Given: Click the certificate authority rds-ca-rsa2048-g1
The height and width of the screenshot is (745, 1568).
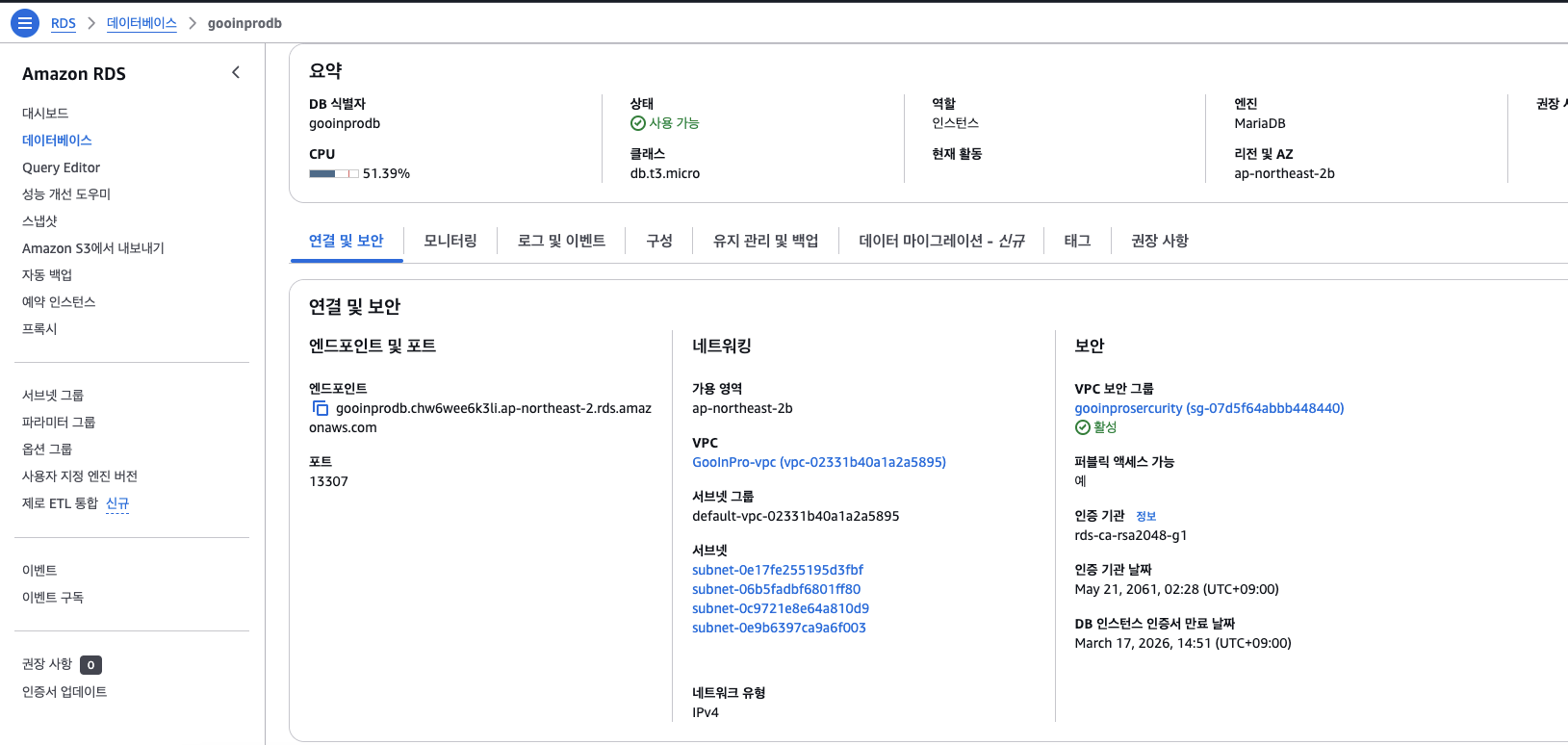Looking at the screenshot, I should click(x=1131, y=535).
